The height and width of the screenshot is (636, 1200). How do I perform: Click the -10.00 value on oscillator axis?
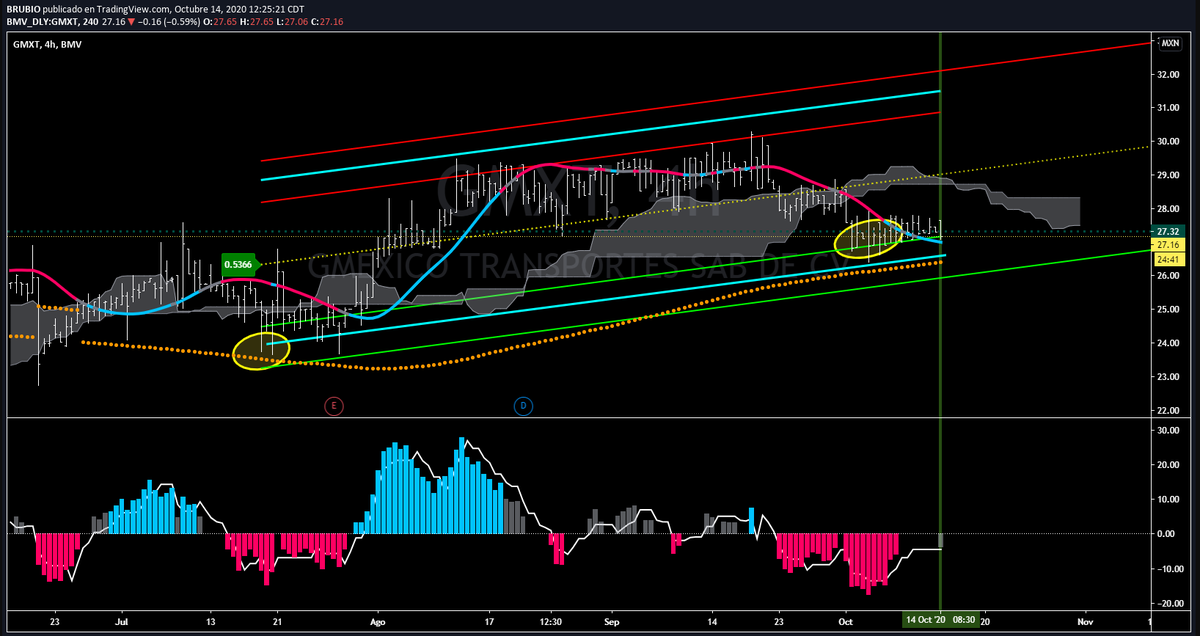pyautogui.click(x=1168, y=569)
